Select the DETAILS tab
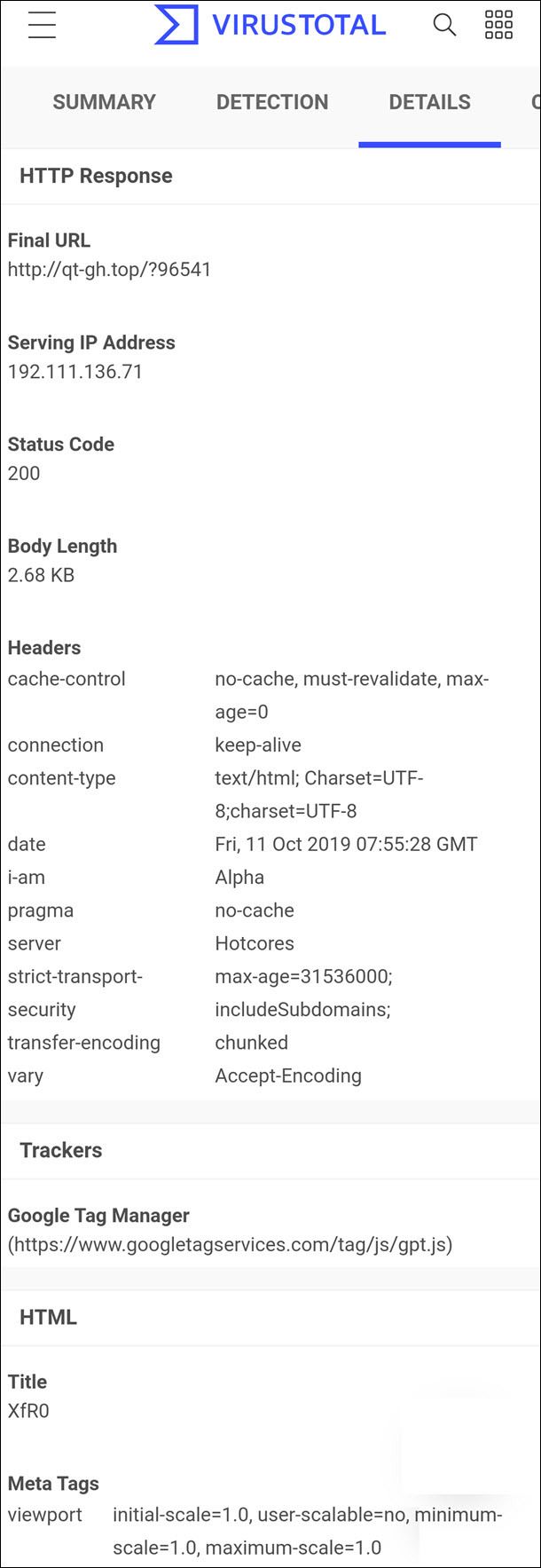Viewport: 541px width, 1568px height. coord(430,102)
